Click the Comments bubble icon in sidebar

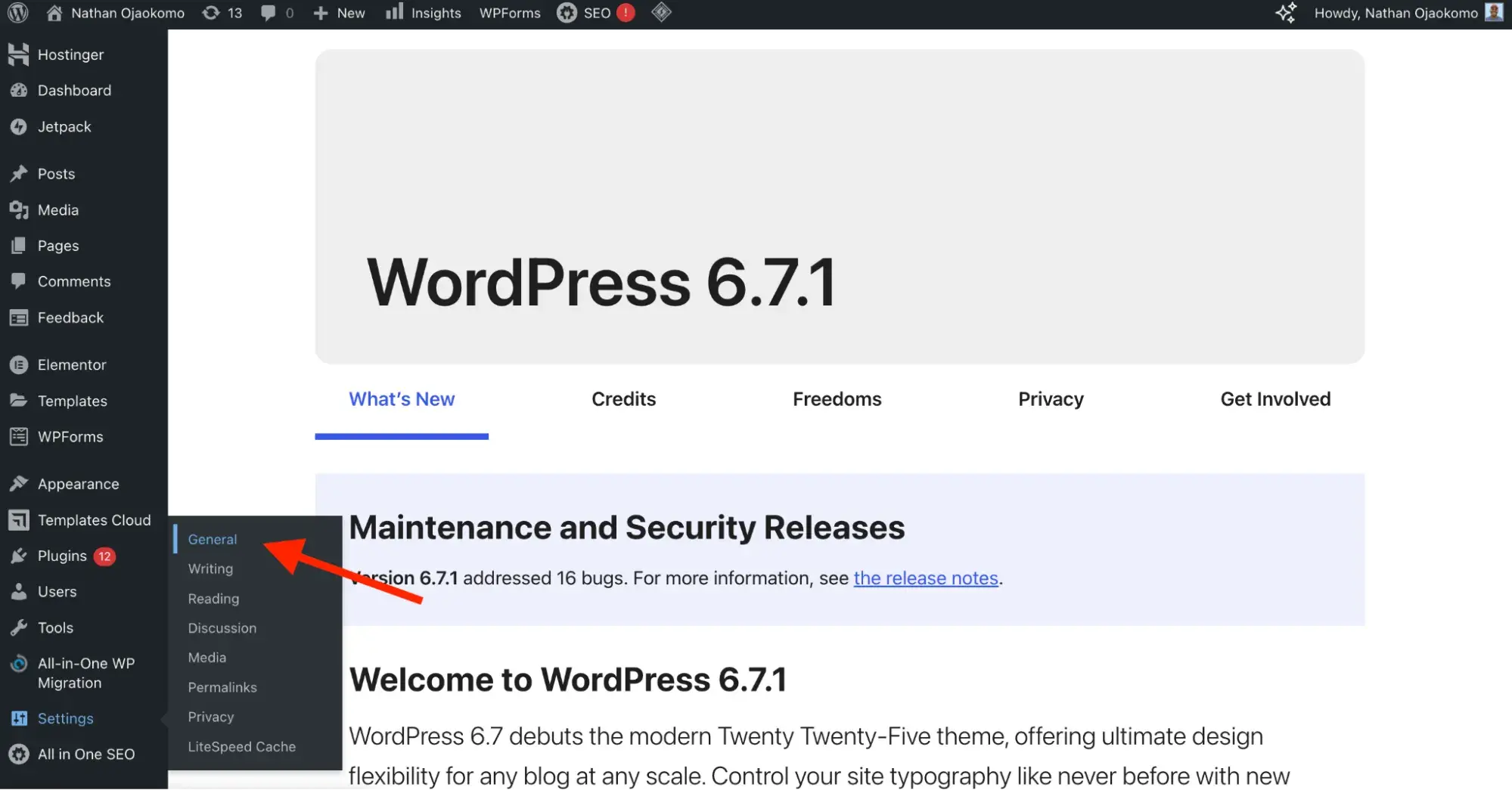coord(19,281)
